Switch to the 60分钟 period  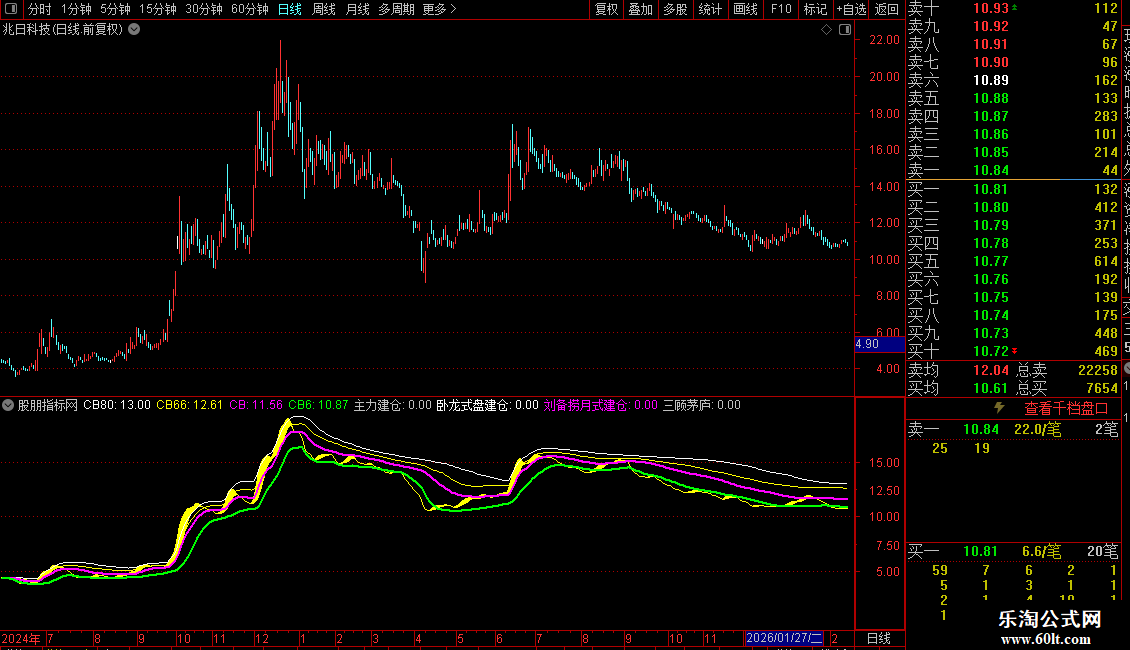coord(249,9)
